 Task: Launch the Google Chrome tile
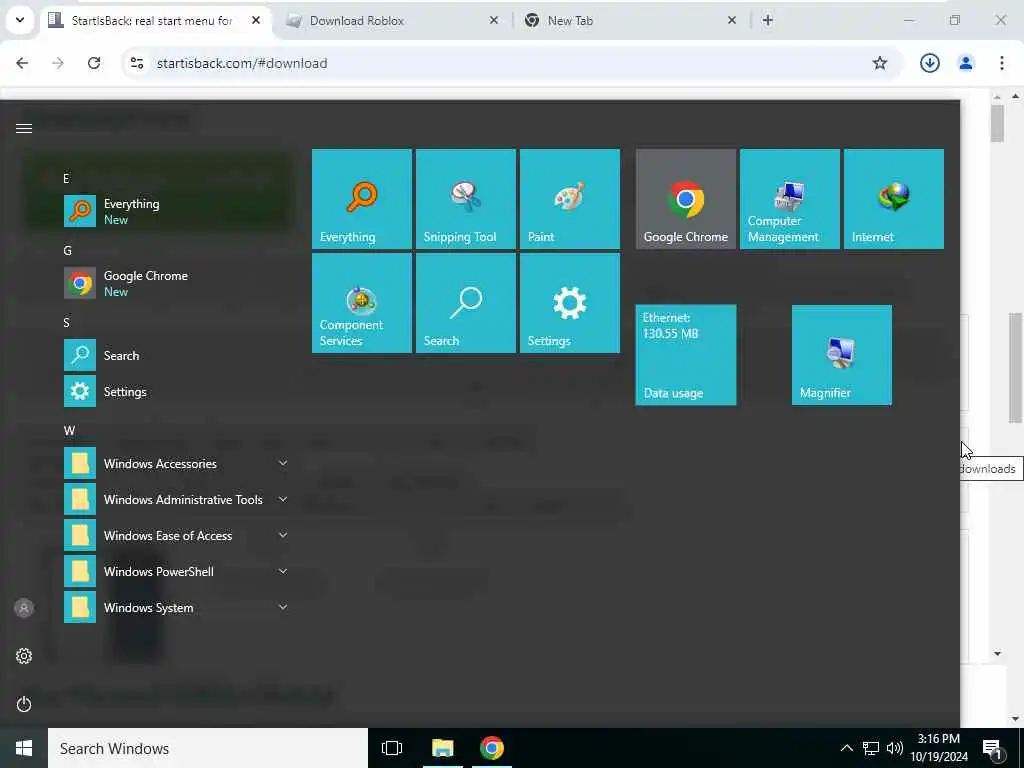coord(686,199)
